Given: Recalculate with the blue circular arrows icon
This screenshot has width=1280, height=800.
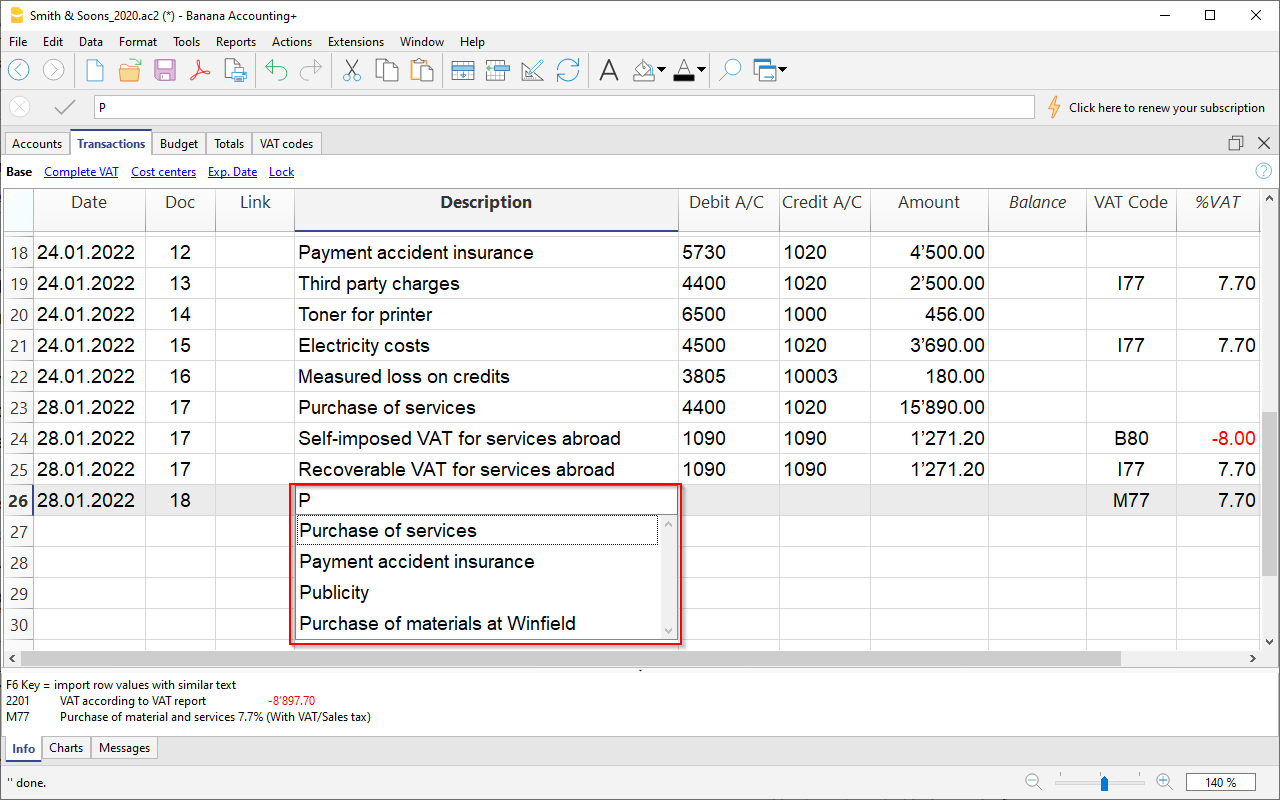Looking at the screenshot, I should (x=568, y=70).
